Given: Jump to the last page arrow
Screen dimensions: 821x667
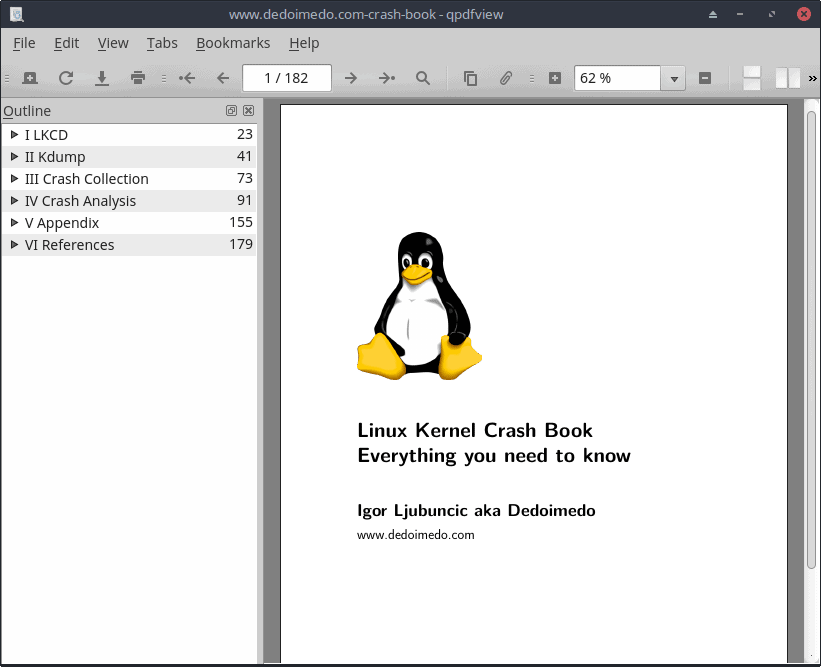Looking at the screenshot, I should 387,78.
